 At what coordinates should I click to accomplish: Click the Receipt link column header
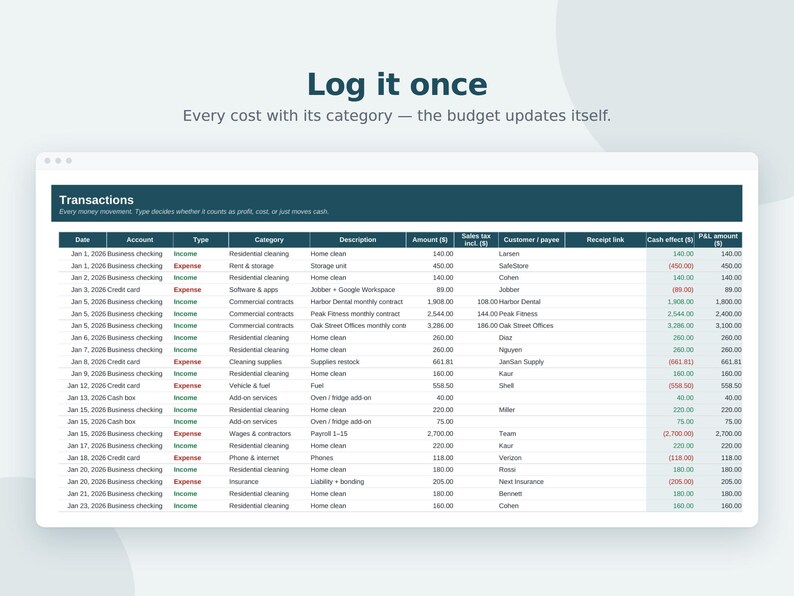tap(605, 240)
